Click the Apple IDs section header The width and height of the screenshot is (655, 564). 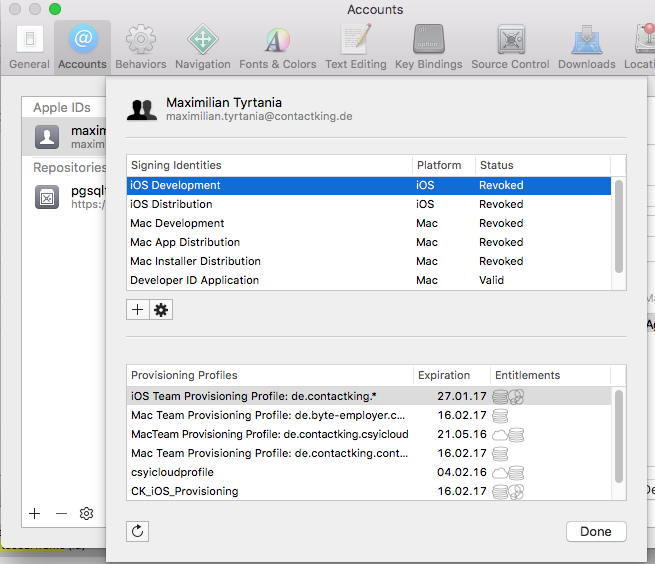point(62,107)
